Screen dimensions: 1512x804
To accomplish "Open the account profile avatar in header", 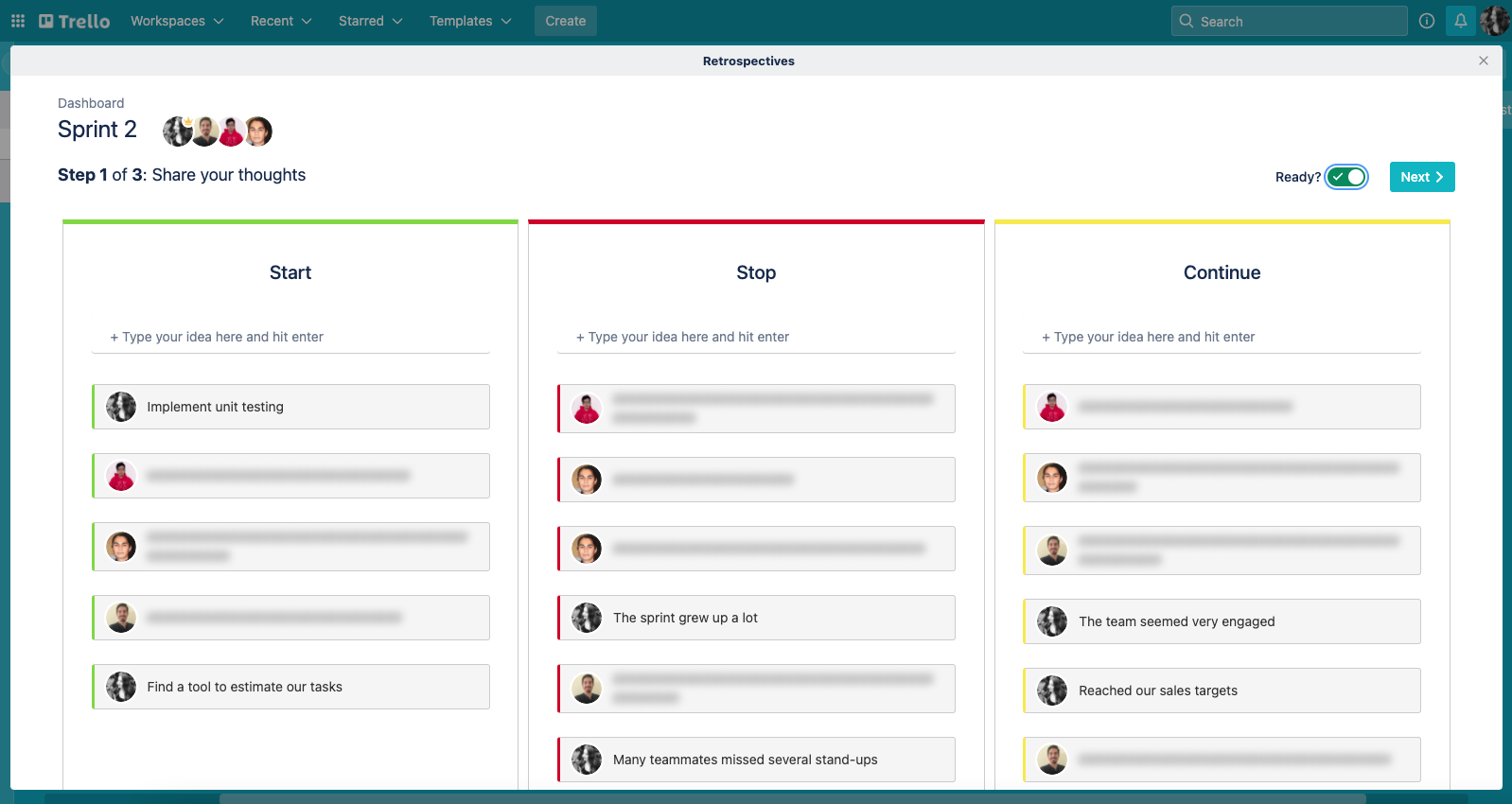I will (1494, 21).
